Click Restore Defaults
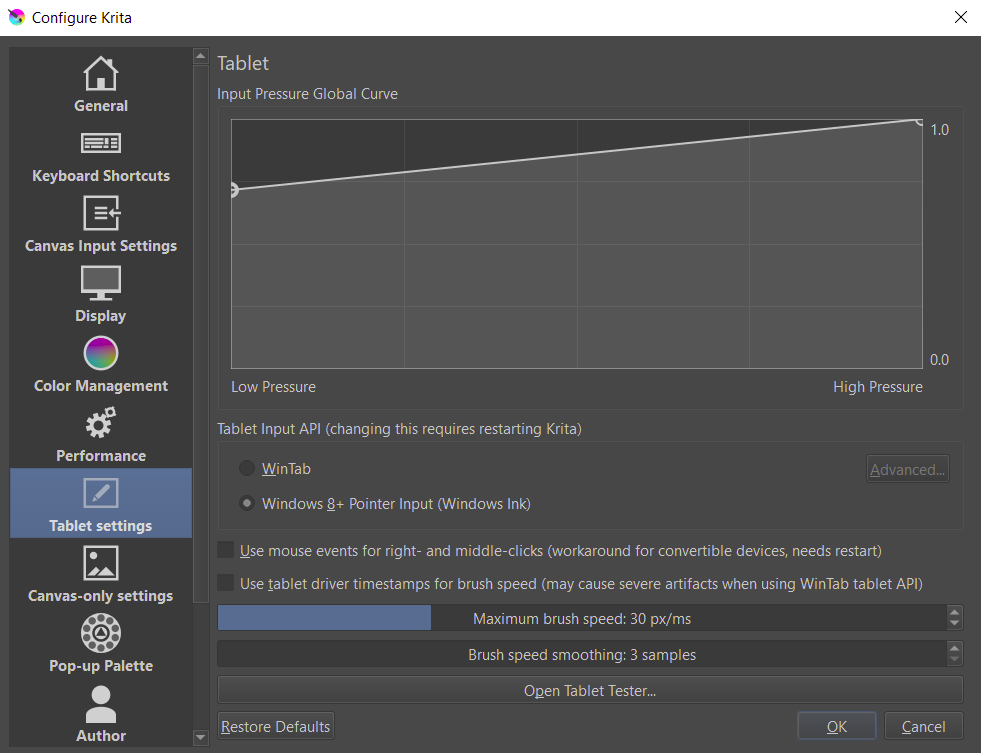981x753 pixels. pyautogui.click(x=276, y=726)
